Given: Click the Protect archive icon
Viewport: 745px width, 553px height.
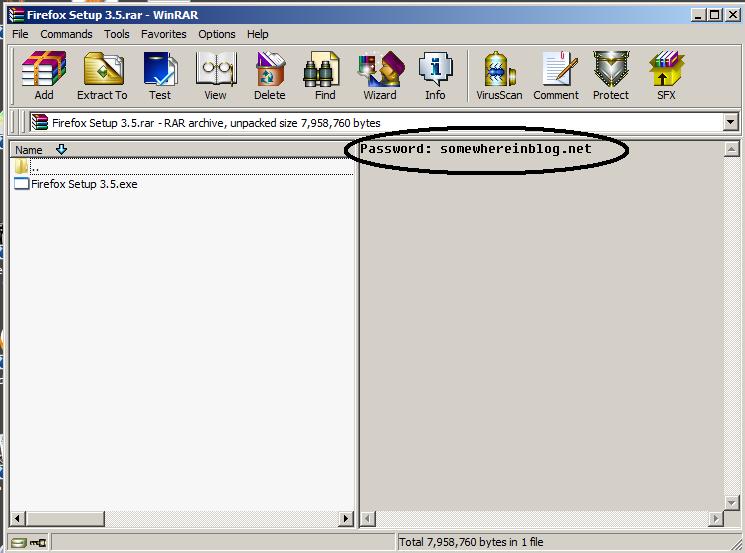Looking at the screenshot, I should (x=611, y=75).
